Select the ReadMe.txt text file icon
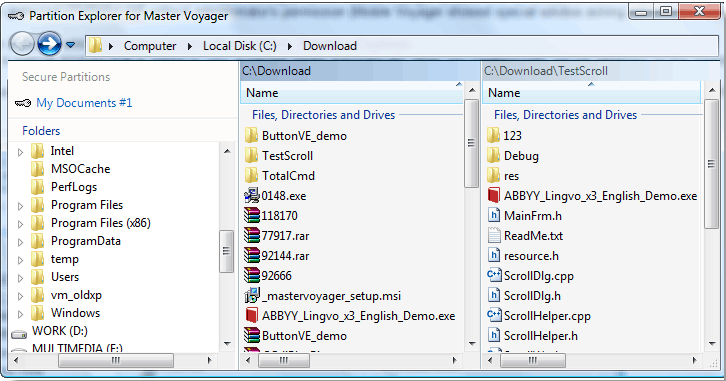The height and width of the screenshot is (381, 726). tap(494, 236)
